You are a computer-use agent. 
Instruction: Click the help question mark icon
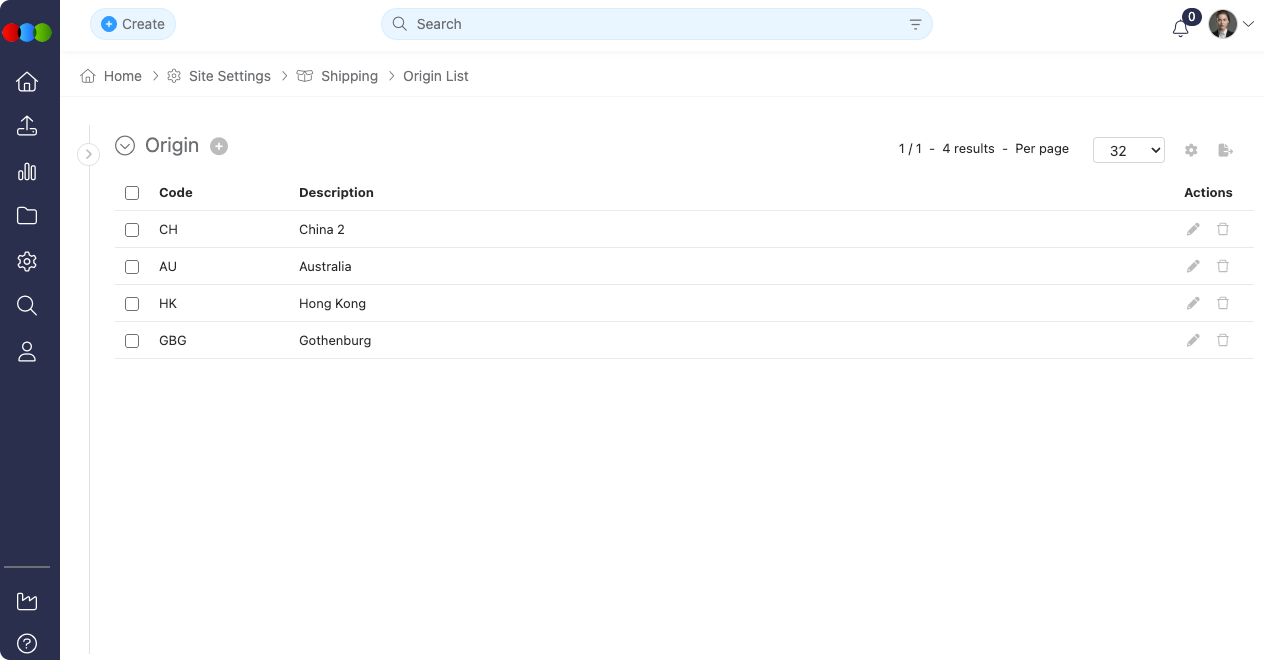click(27, 643)
